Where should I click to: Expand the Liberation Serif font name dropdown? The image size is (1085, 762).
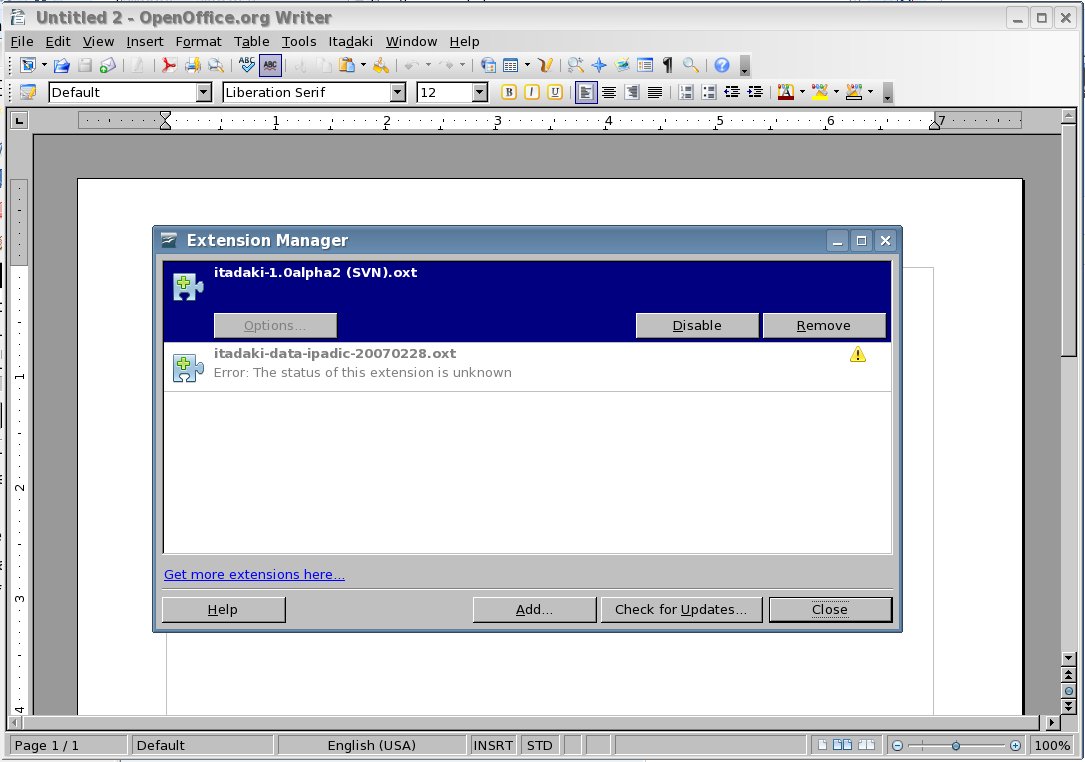[x=398, y=93]
